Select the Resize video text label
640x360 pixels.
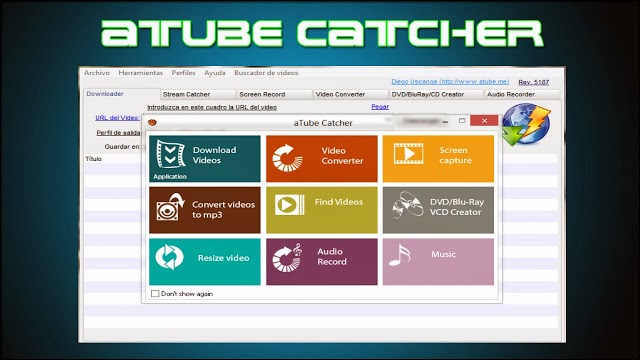223,258
